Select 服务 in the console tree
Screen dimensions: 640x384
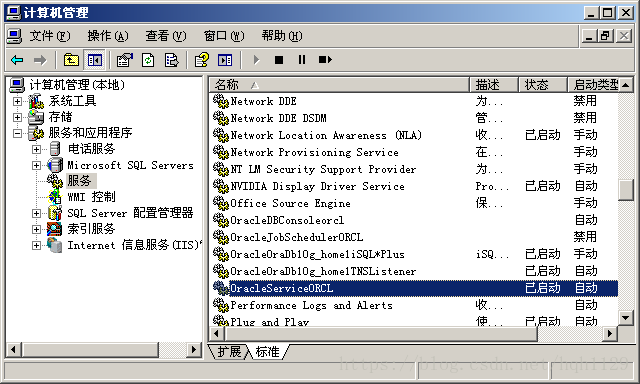pyautogui.click(x=79, y=181)
